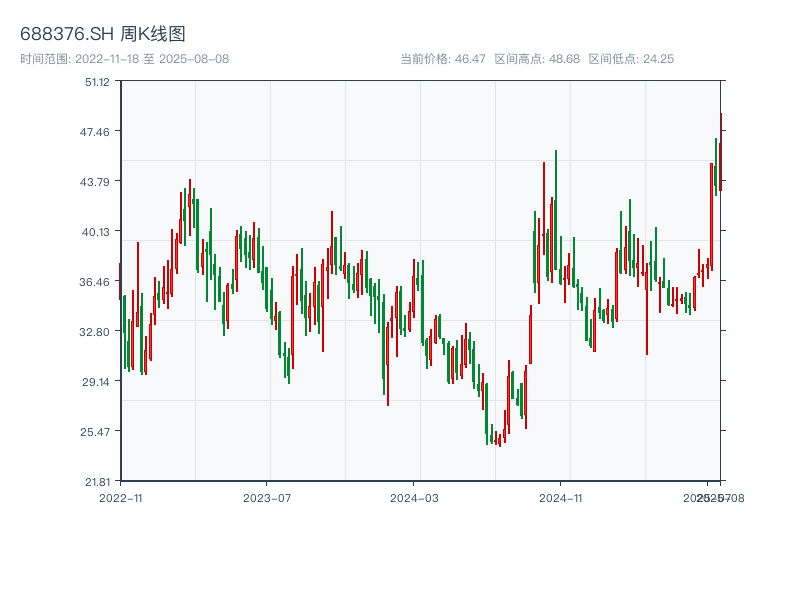Click the 47.46 y-axis tick label
The image size is (800, 600).
(x=97, y=131)
